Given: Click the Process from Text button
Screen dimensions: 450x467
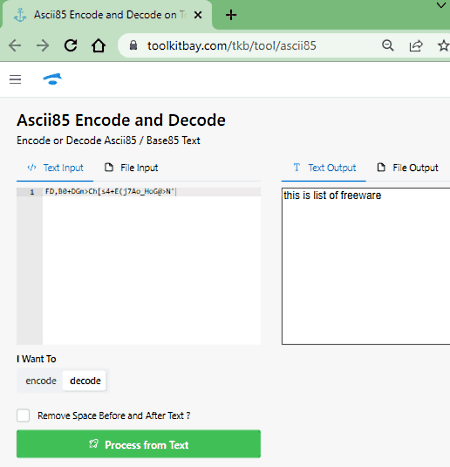Looking at the screenshot, I should [139, 444].
